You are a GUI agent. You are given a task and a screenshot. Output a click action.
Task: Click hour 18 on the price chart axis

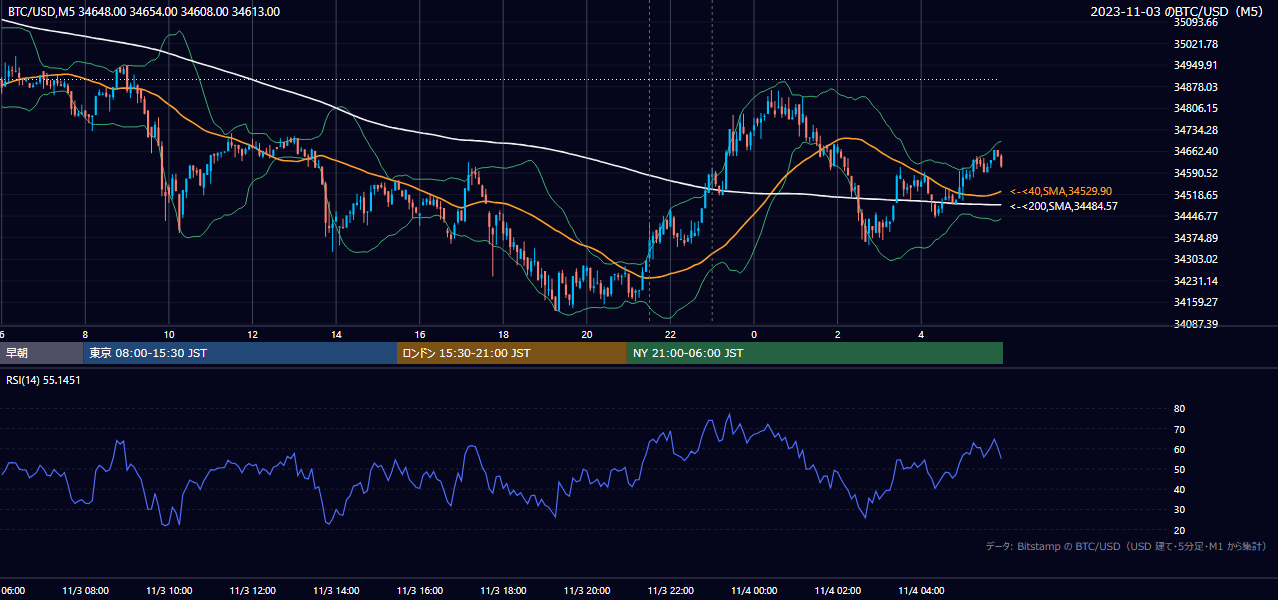(503, 335)
